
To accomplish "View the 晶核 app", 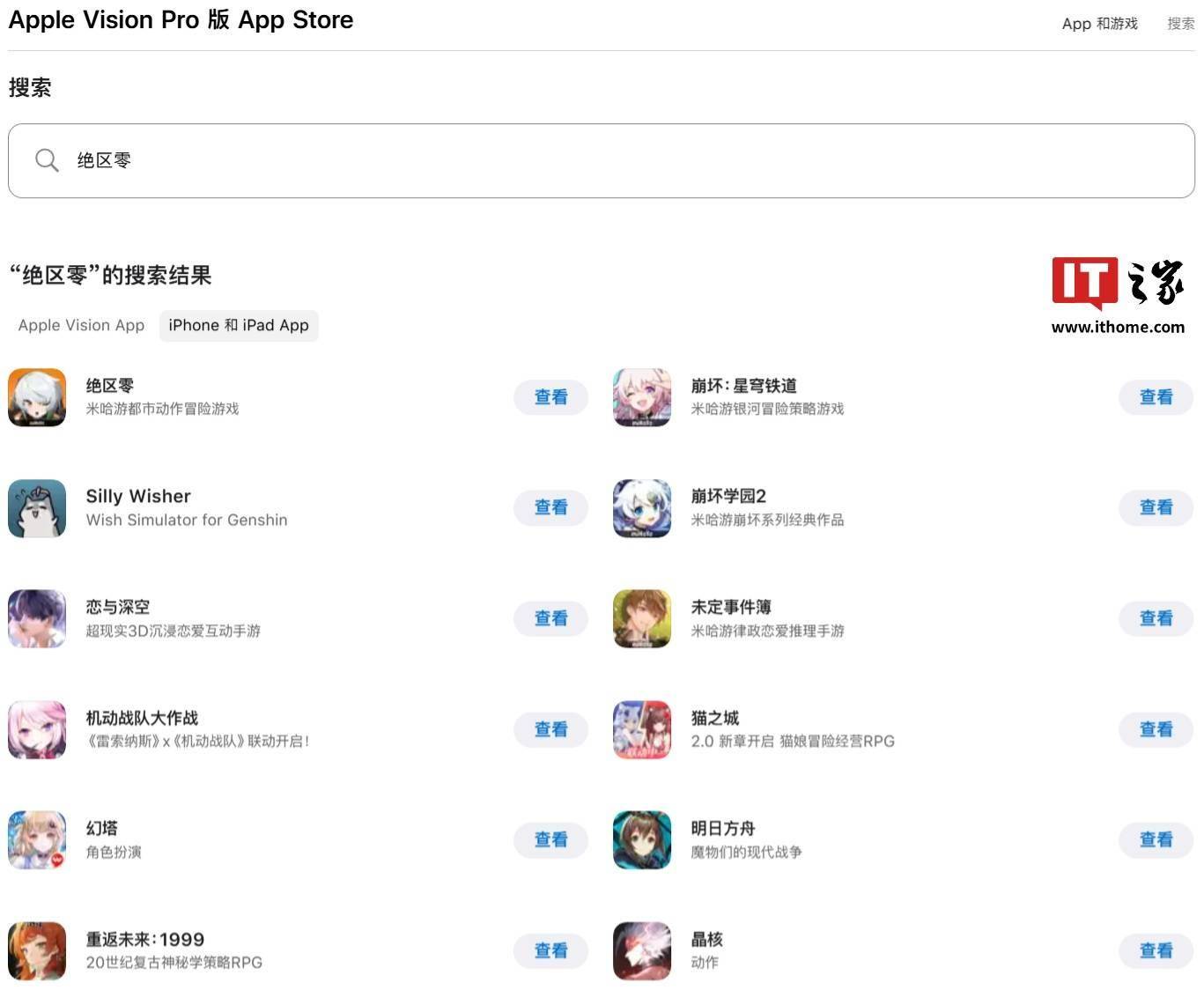I will [1156, 950].
